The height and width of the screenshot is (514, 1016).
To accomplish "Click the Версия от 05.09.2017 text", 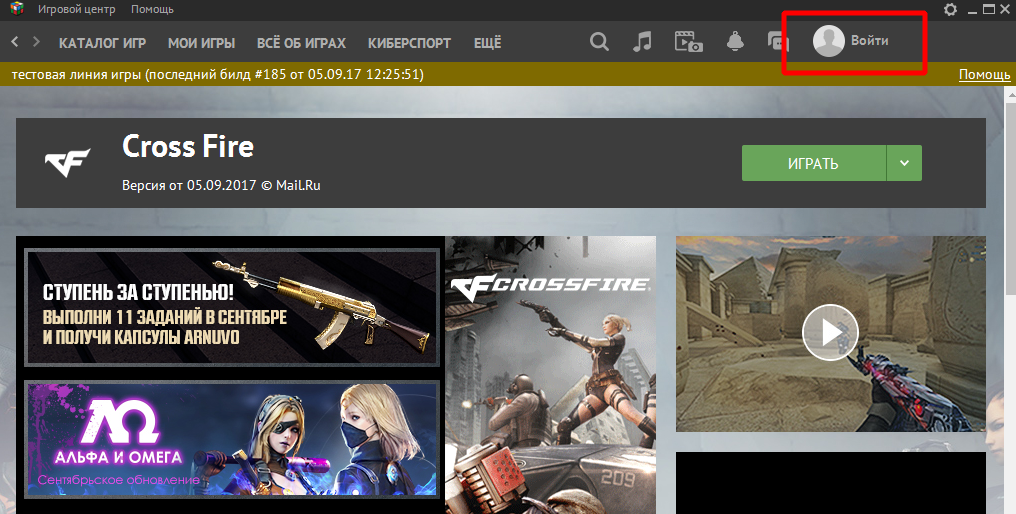I will pos(221,185).
